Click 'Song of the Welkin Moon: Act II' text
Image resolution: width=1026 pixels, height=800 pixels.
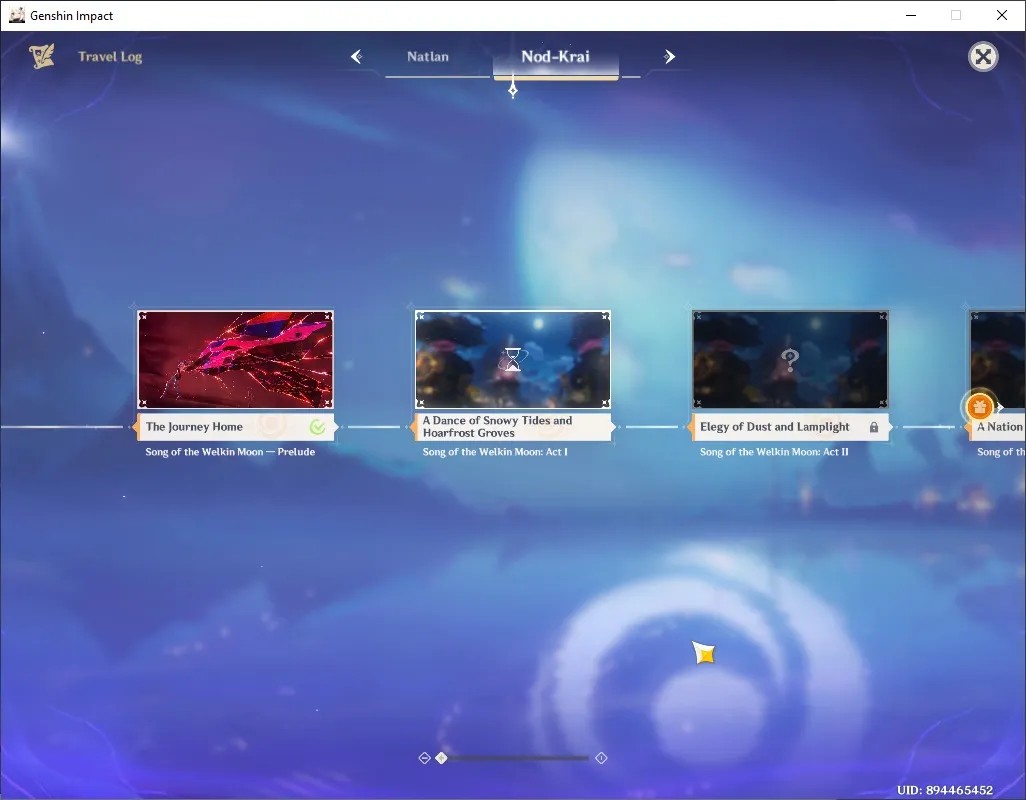click(x=774, y=452)
